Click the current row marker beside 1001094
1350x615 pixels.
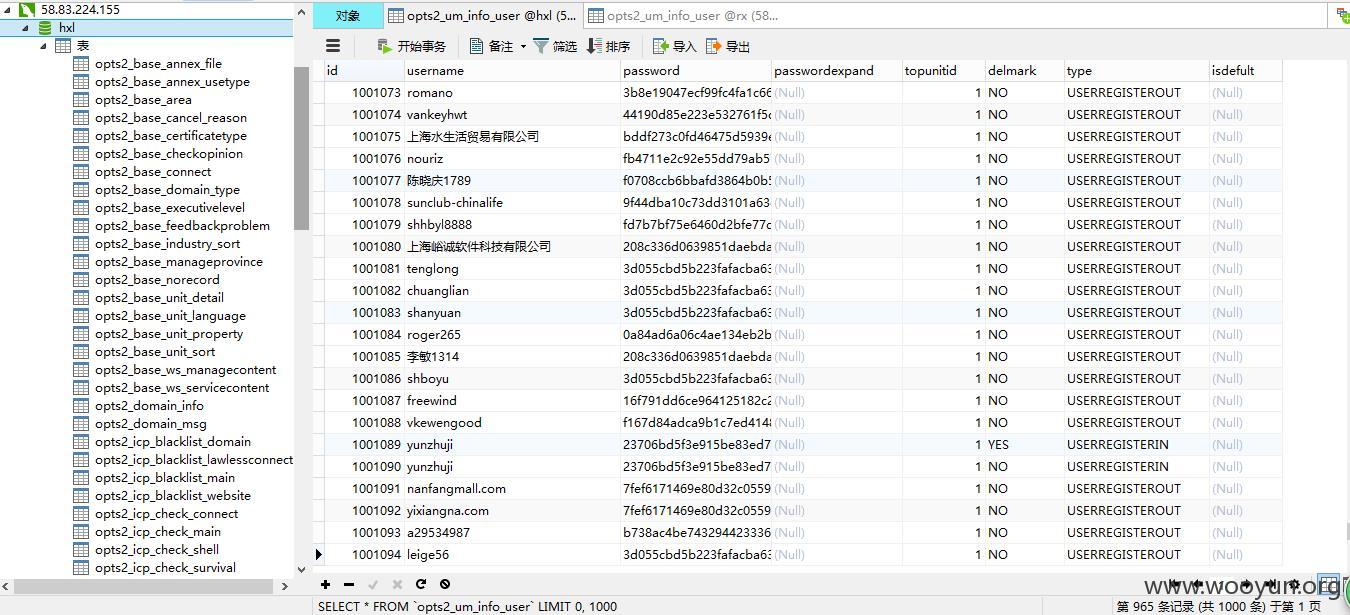coord(319,555)
